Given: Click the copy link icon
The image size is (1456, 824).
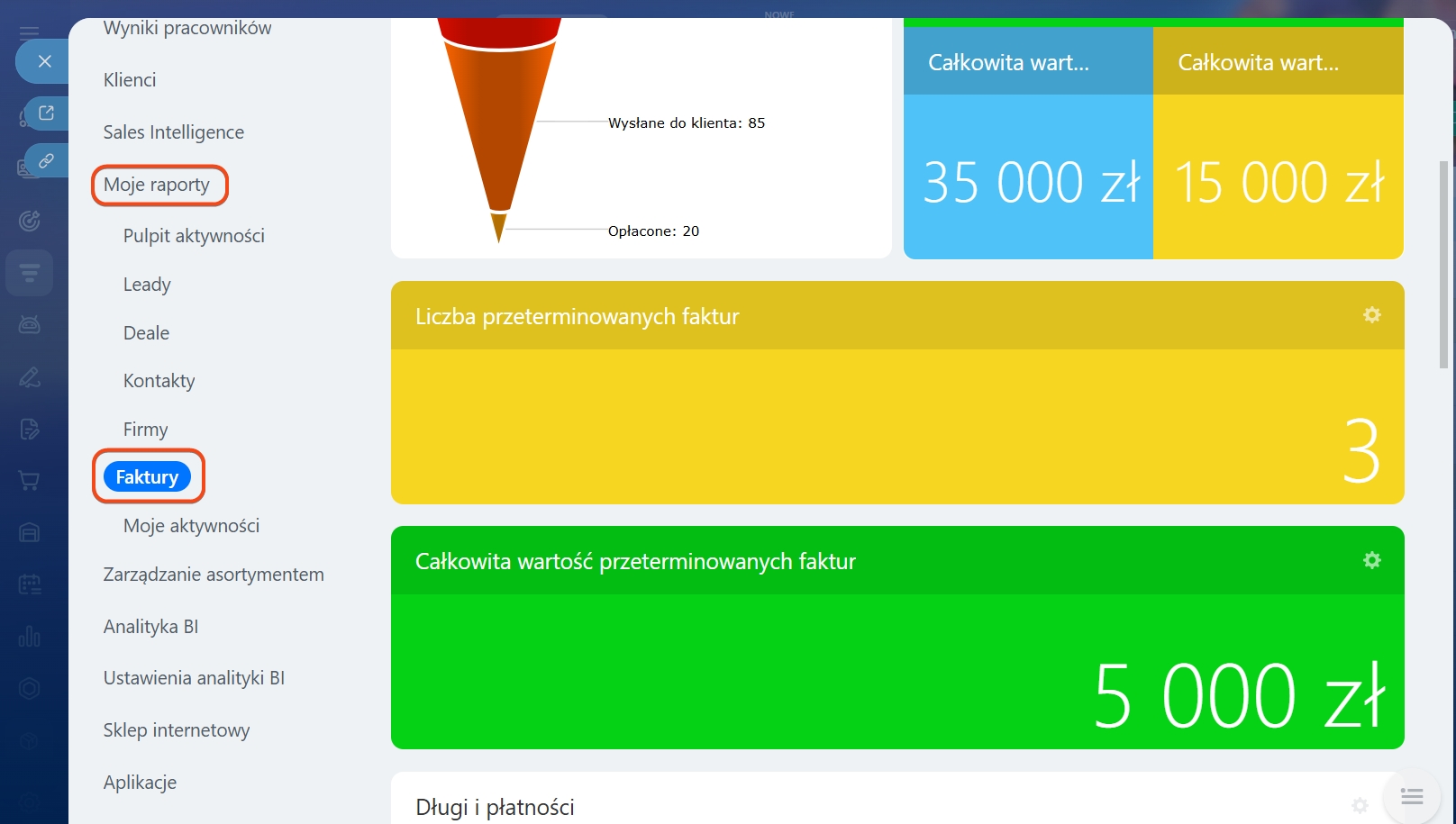Looking at the screenshot, I should [46, 161].
